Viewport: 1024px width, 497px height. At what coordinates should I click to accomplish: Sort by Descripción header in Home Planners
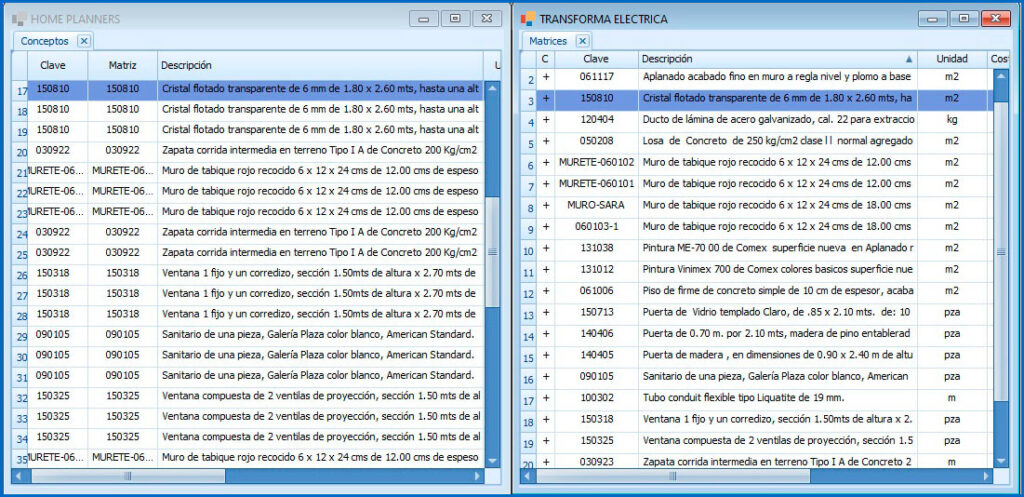320,65
